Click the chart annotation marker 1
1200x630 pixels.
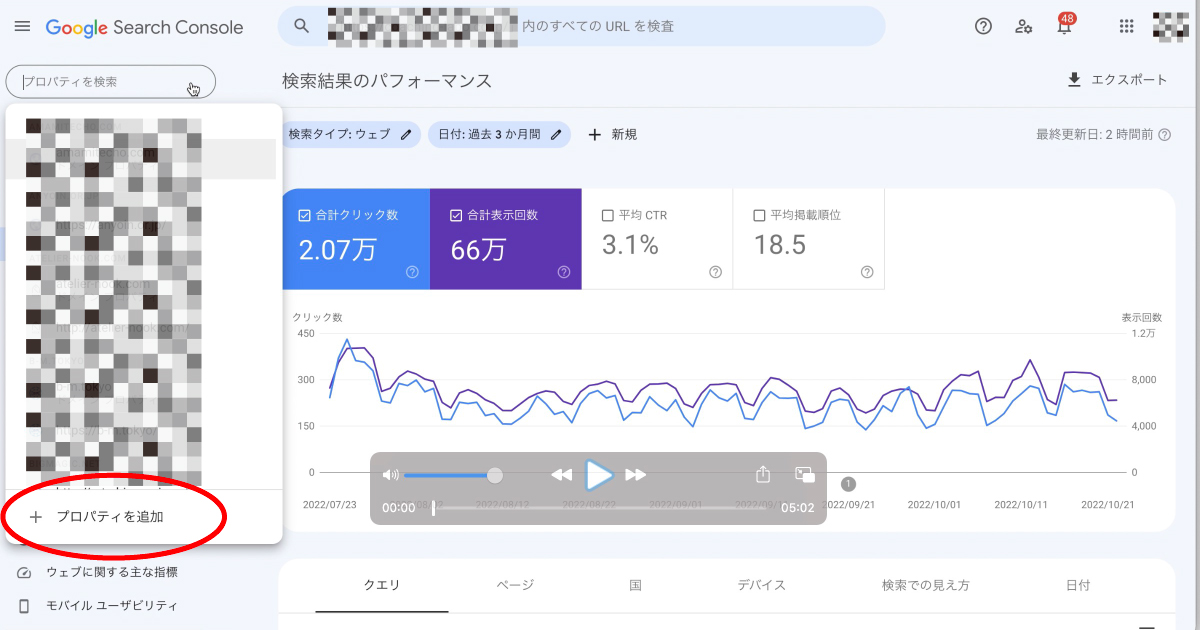[x=848, y=484]
